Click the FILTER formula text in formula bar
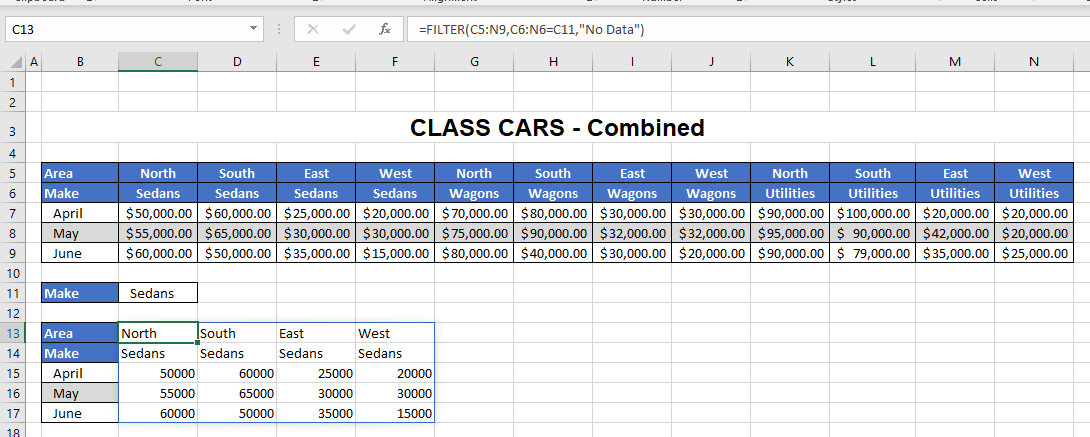This screenshot has width=1090, height=437. coord(532,30)
